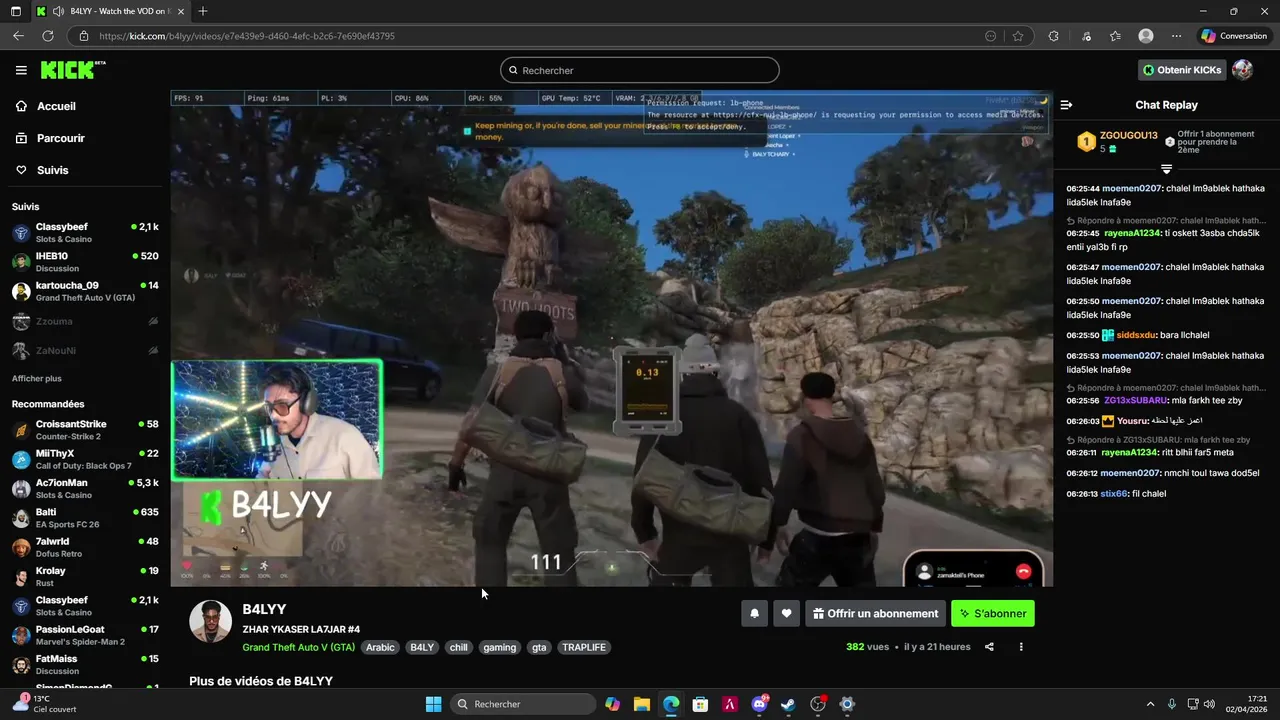The image size is (1280, 720).
Task: Open offline channel ZaNouNi
Action: click(x=85, y=351)
